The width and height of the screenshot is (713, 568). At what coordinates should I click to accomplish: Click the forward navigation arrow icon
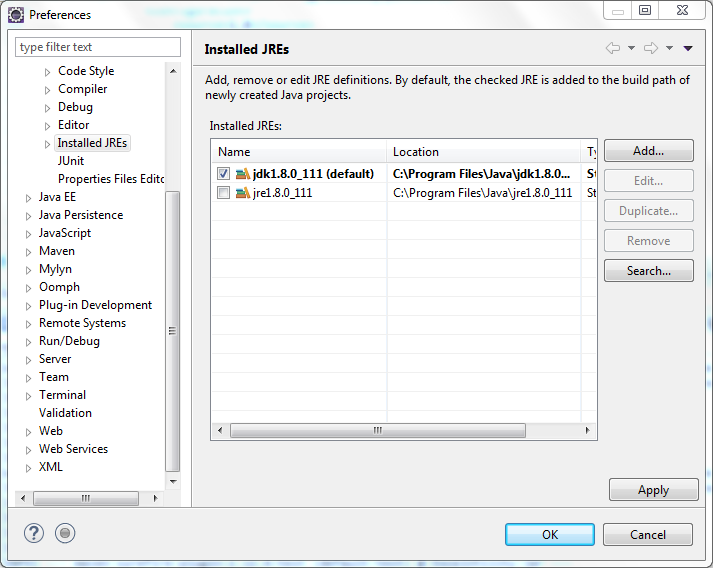click(x=651, y=48)
